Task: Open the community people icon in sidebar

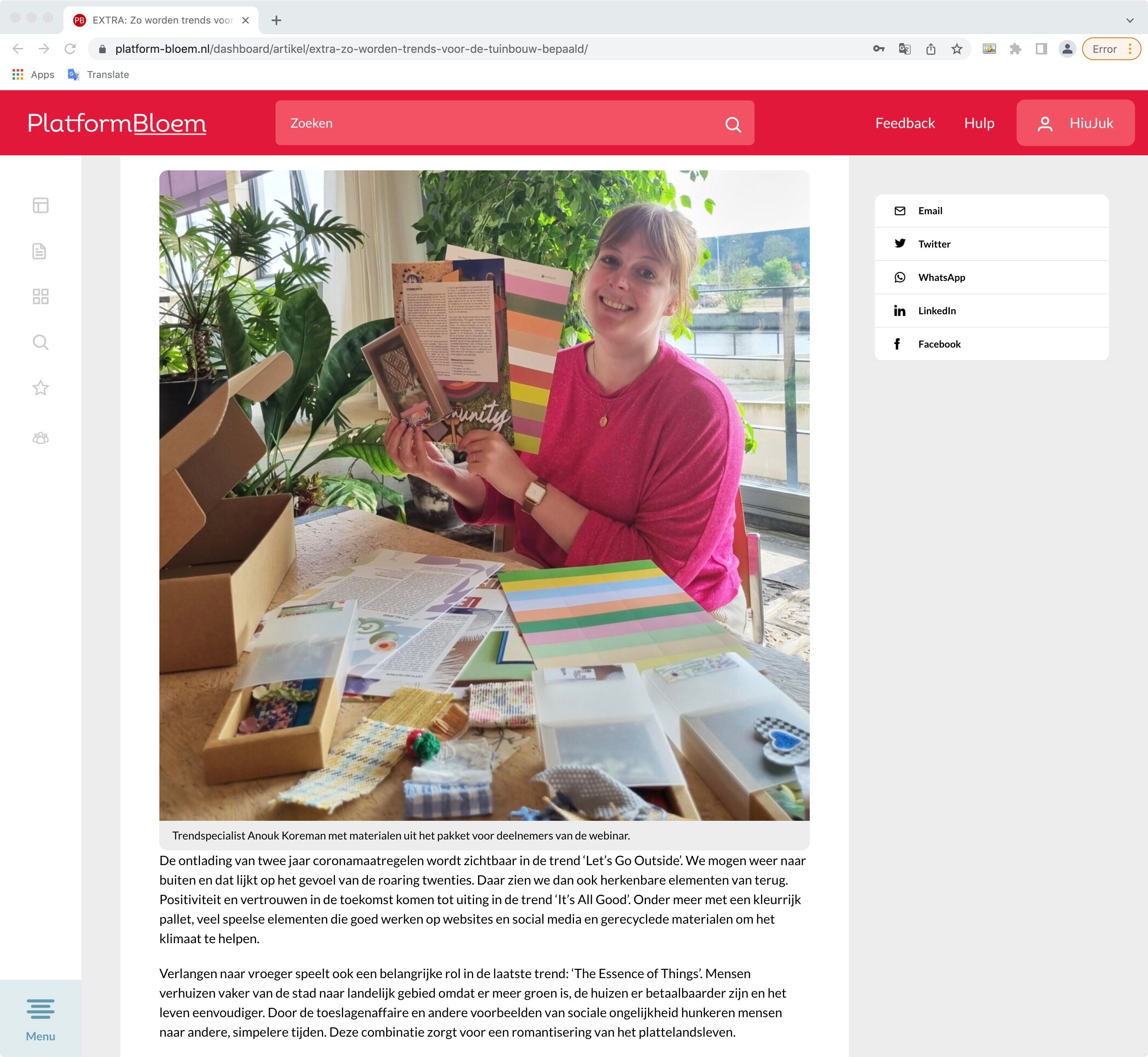Action: point(41,437)
